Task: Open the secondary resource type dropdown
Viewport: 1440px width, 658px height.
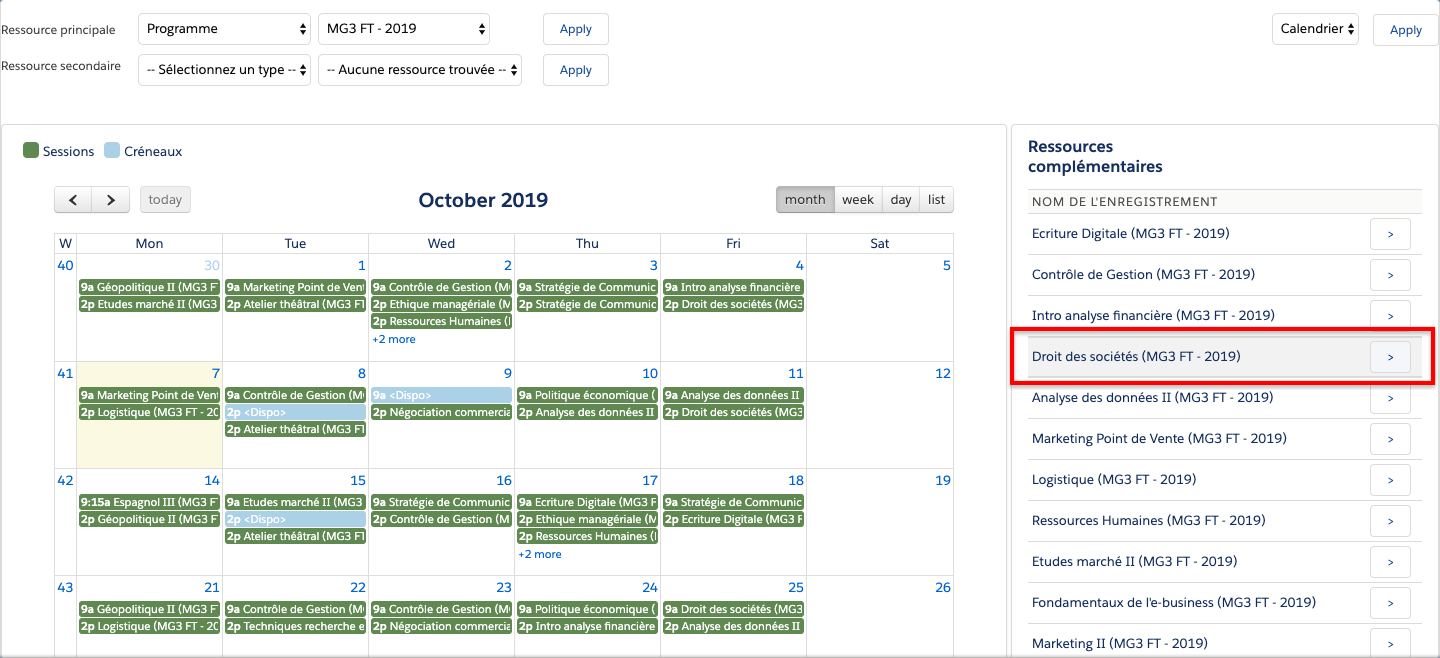Action: (225, 70)
